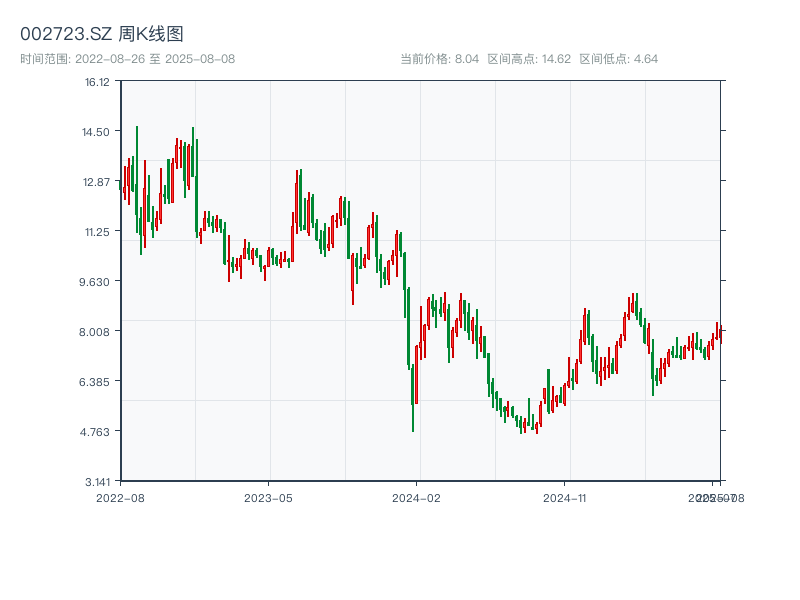Image resolution: width=800 pixels, height=600 pixels.
Task: Click the 14.50 y-axis tick label
Action: tap(97, 132)
